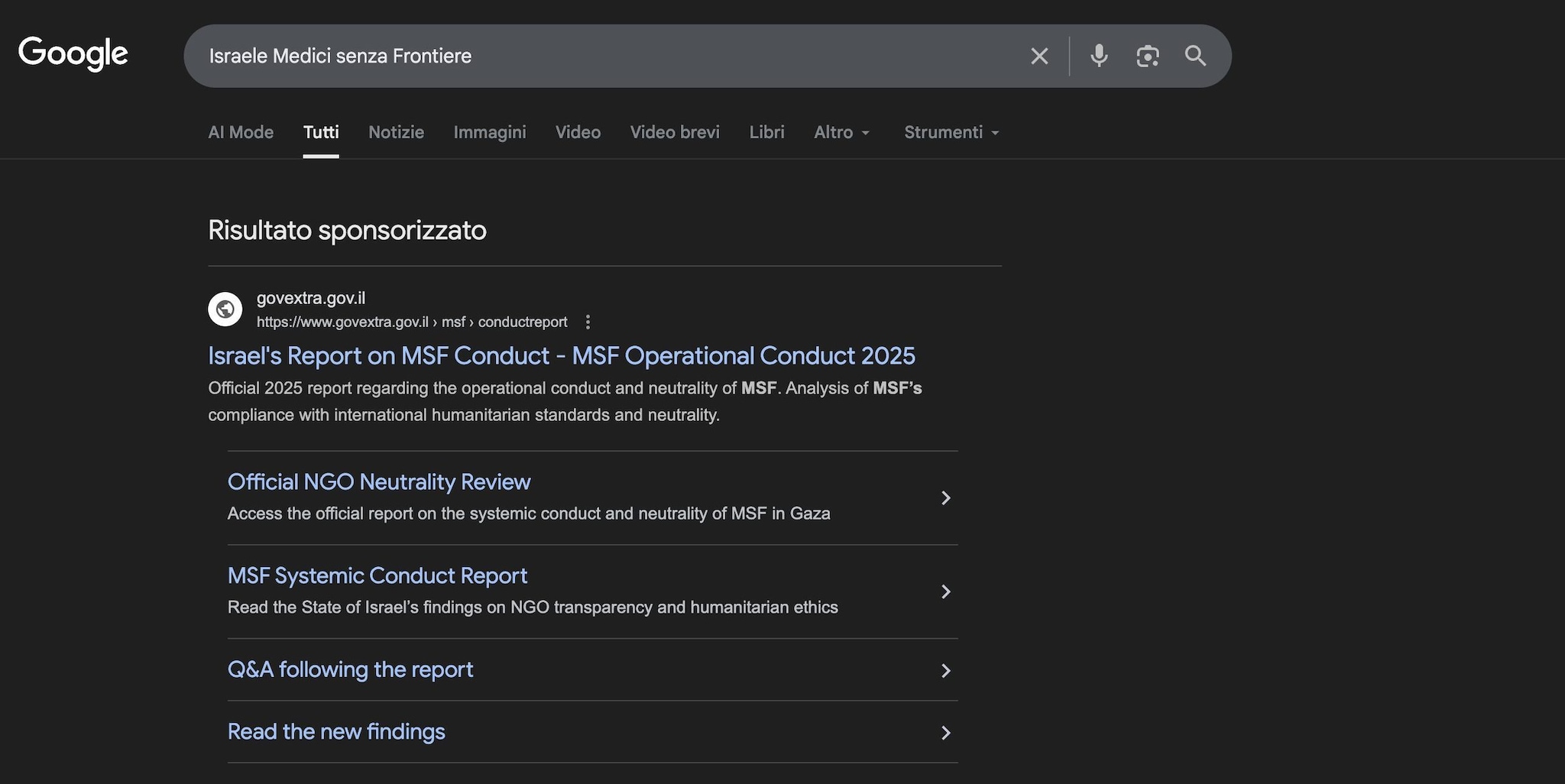
Task: Click the magnifying glass search icon
Action: [1195, 56]
